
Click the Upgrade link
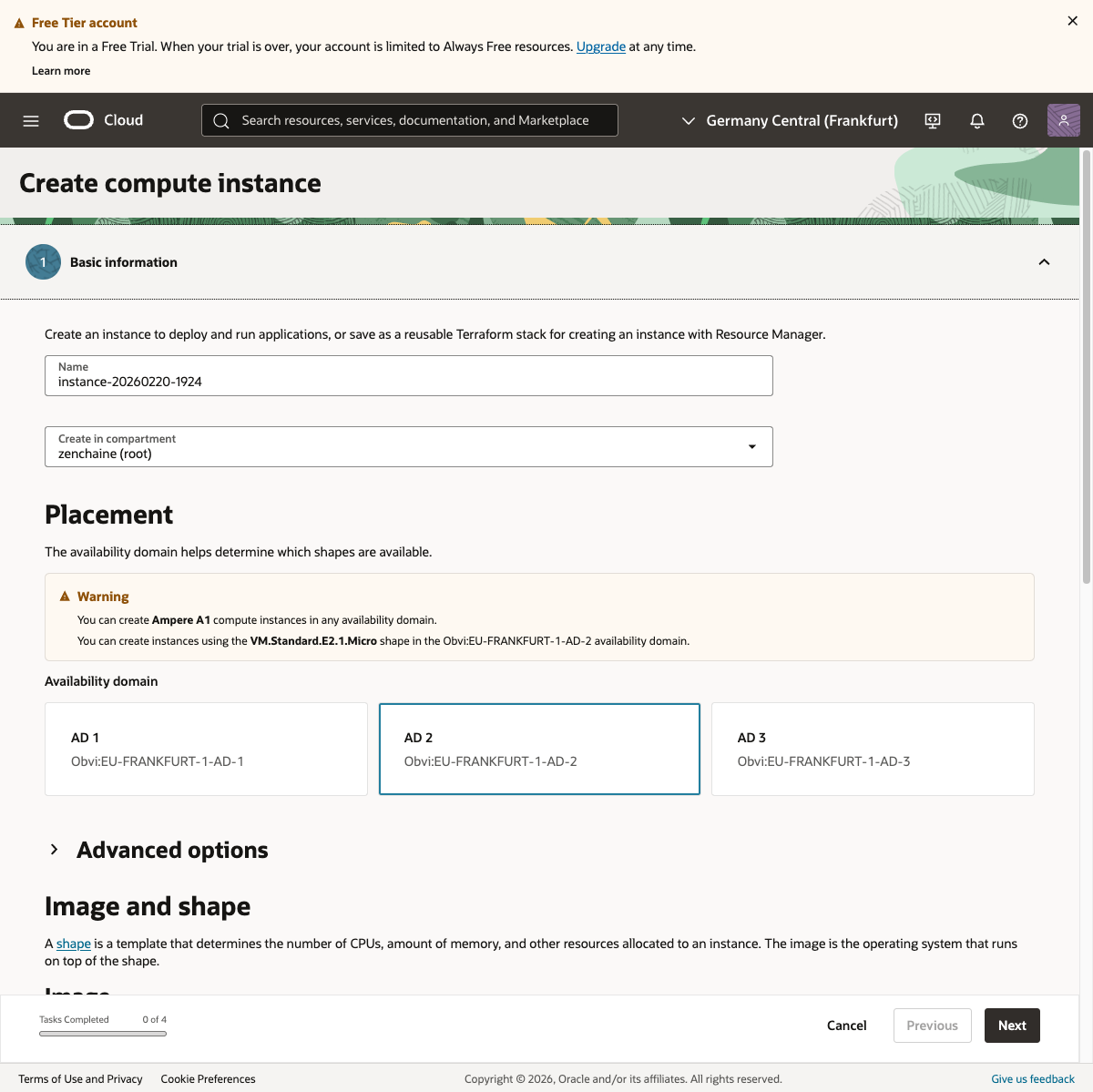tap(601, 46)
